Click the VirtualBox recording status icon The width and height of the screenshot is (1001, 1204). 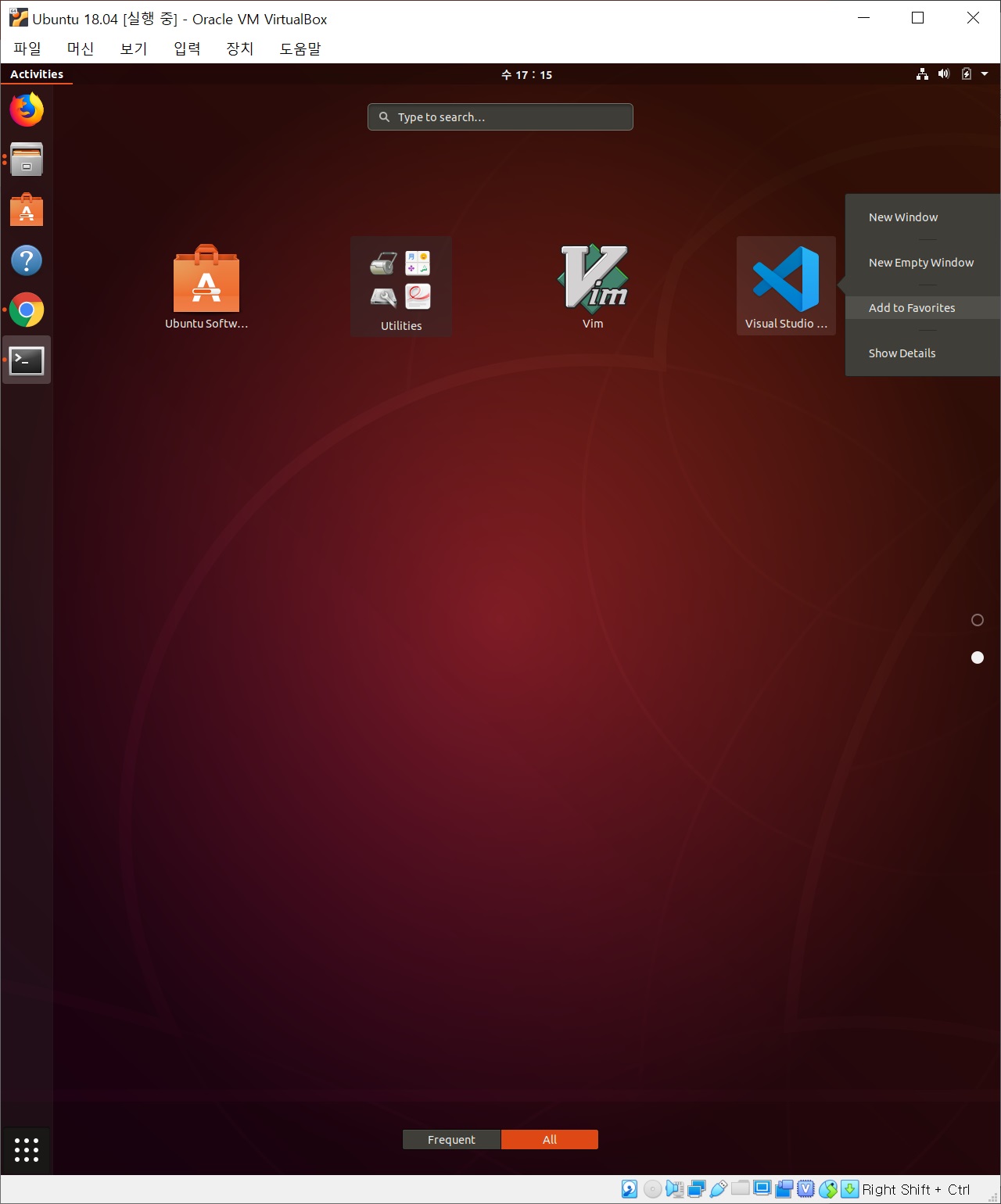pyautogui.click(x=784, y=1189)
